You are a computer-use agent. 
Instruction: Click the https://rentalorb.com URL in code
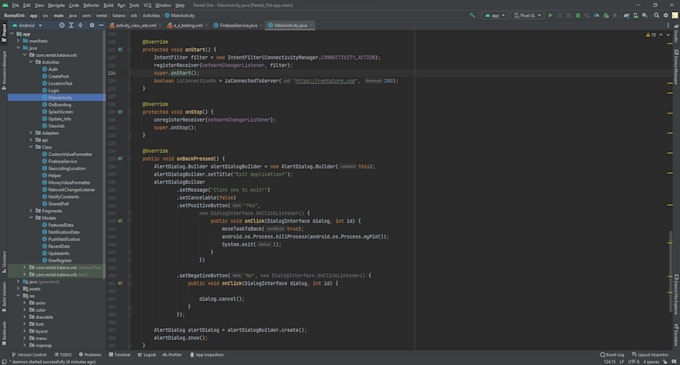pos(325,81)
